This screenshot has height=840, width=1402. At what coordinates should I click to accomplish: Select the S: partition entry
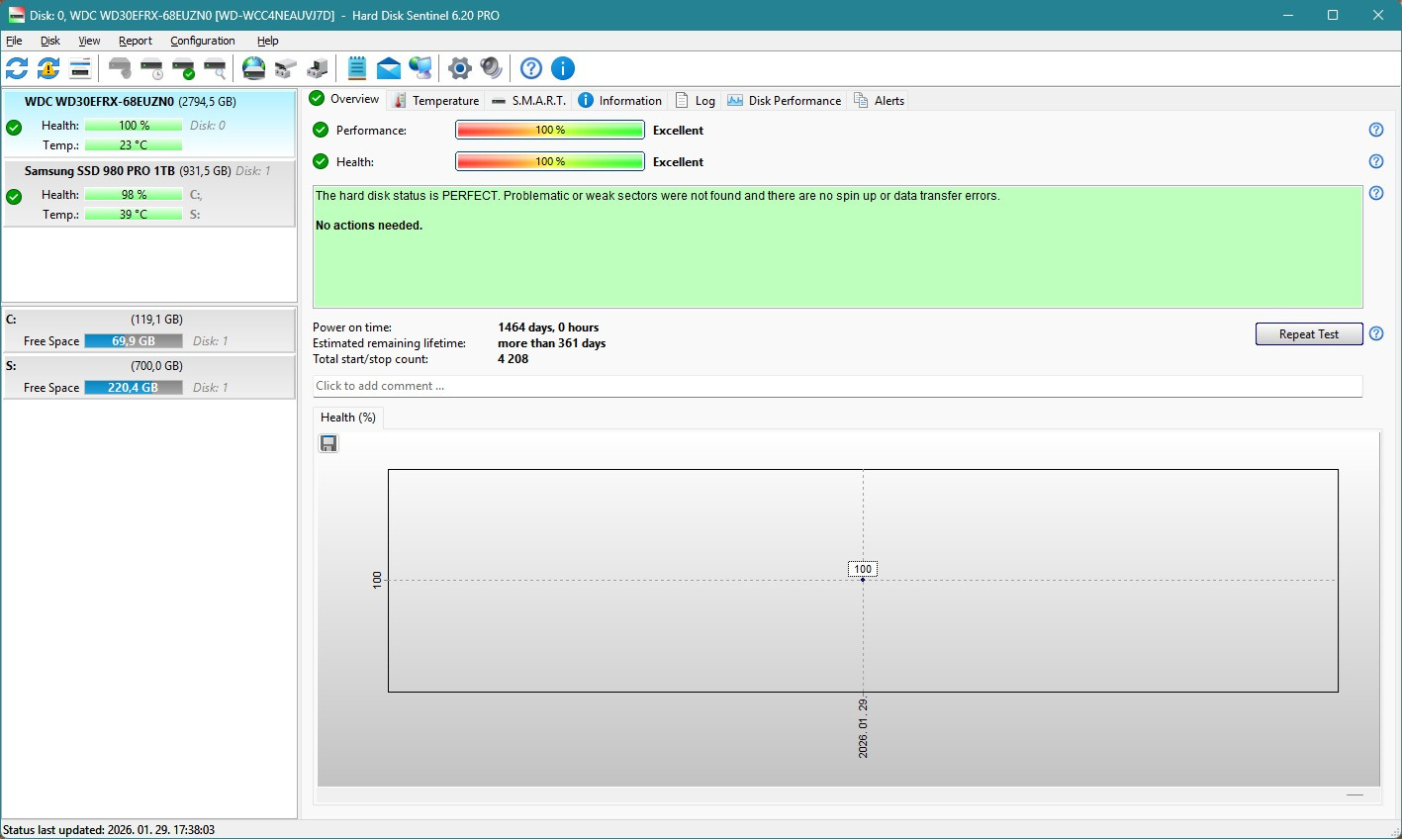(x=149, y=376)
